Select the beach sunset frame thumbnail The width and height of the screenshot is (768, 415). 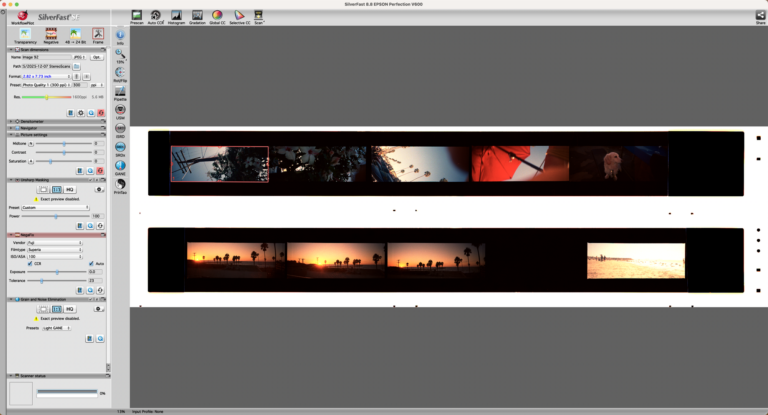(636, 260)
